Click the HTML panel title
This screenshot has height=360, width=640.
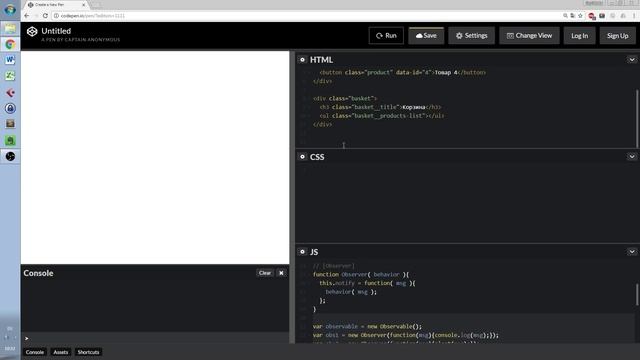321,60
